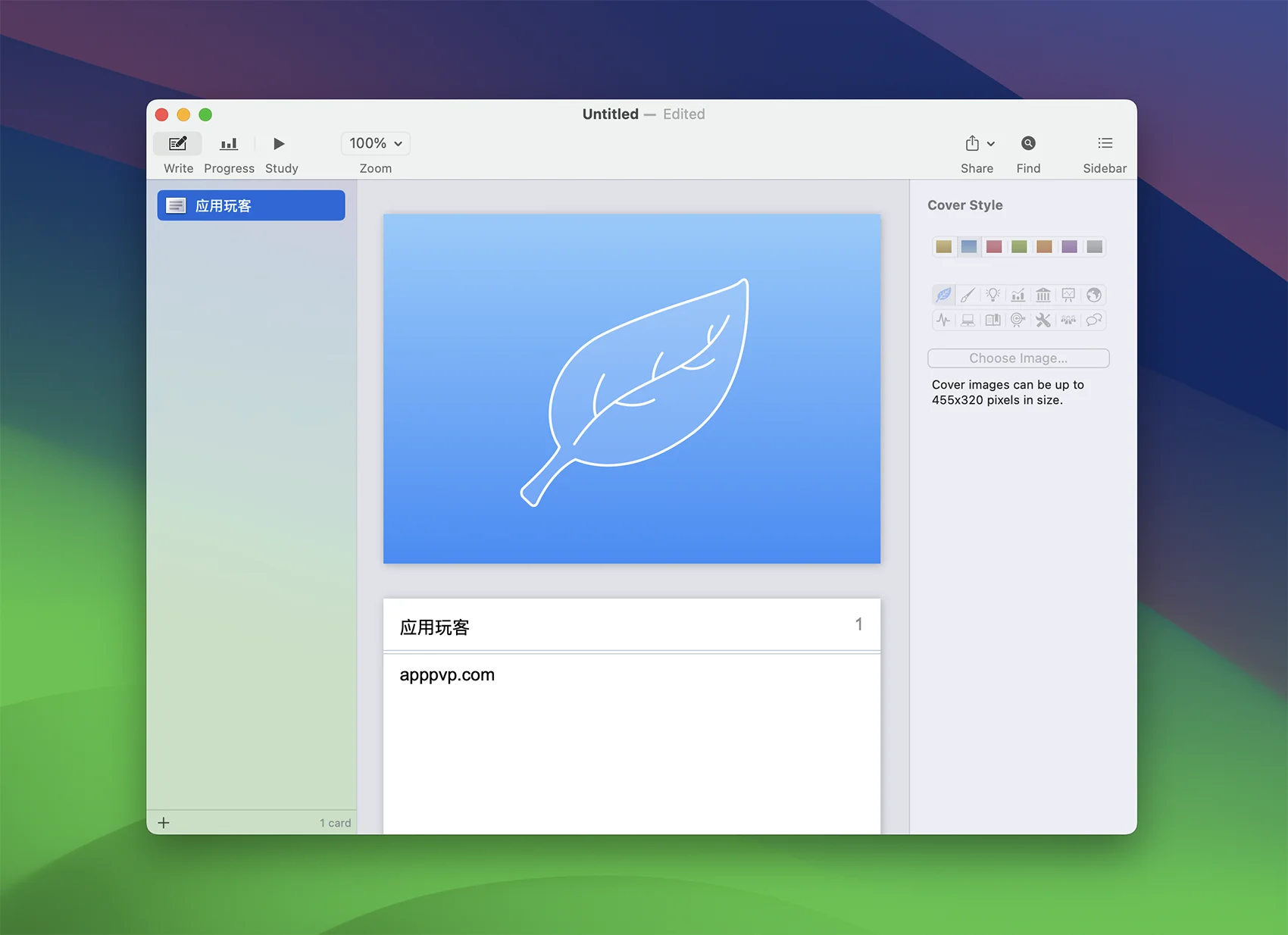Select the heartbeat pulse cover icon
Screen dimensions: 1288x935
943,320
